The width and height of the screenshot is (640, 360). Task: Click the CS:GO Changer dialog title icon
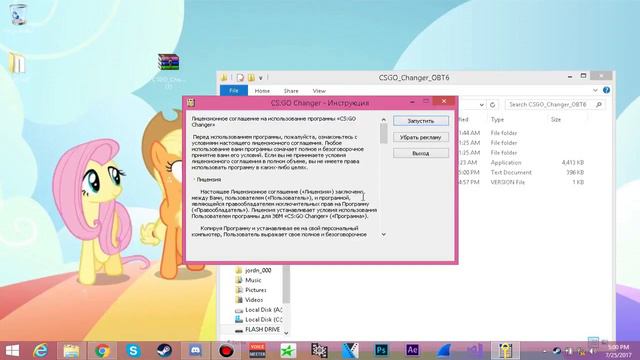pyautogui.click(x=191, y=103)
